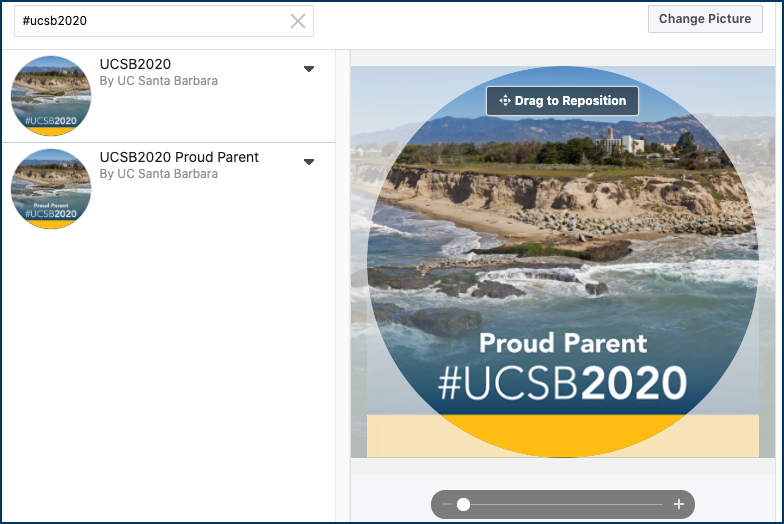Choose the UCSB2020 frame title
The image size is (784, 524).
135,64
